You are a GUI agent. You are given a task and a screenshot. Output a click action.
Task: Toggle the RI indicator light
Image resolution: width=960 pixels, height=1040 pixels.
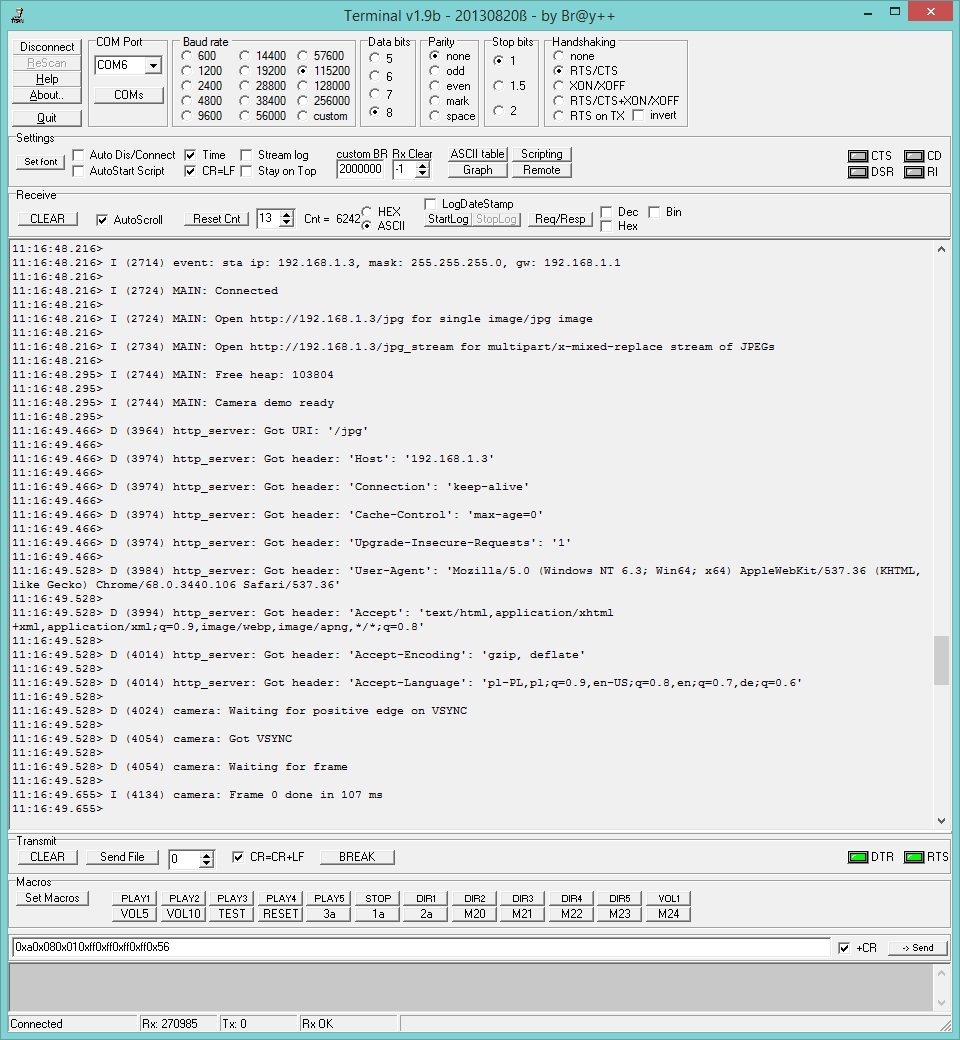(914, 172)
